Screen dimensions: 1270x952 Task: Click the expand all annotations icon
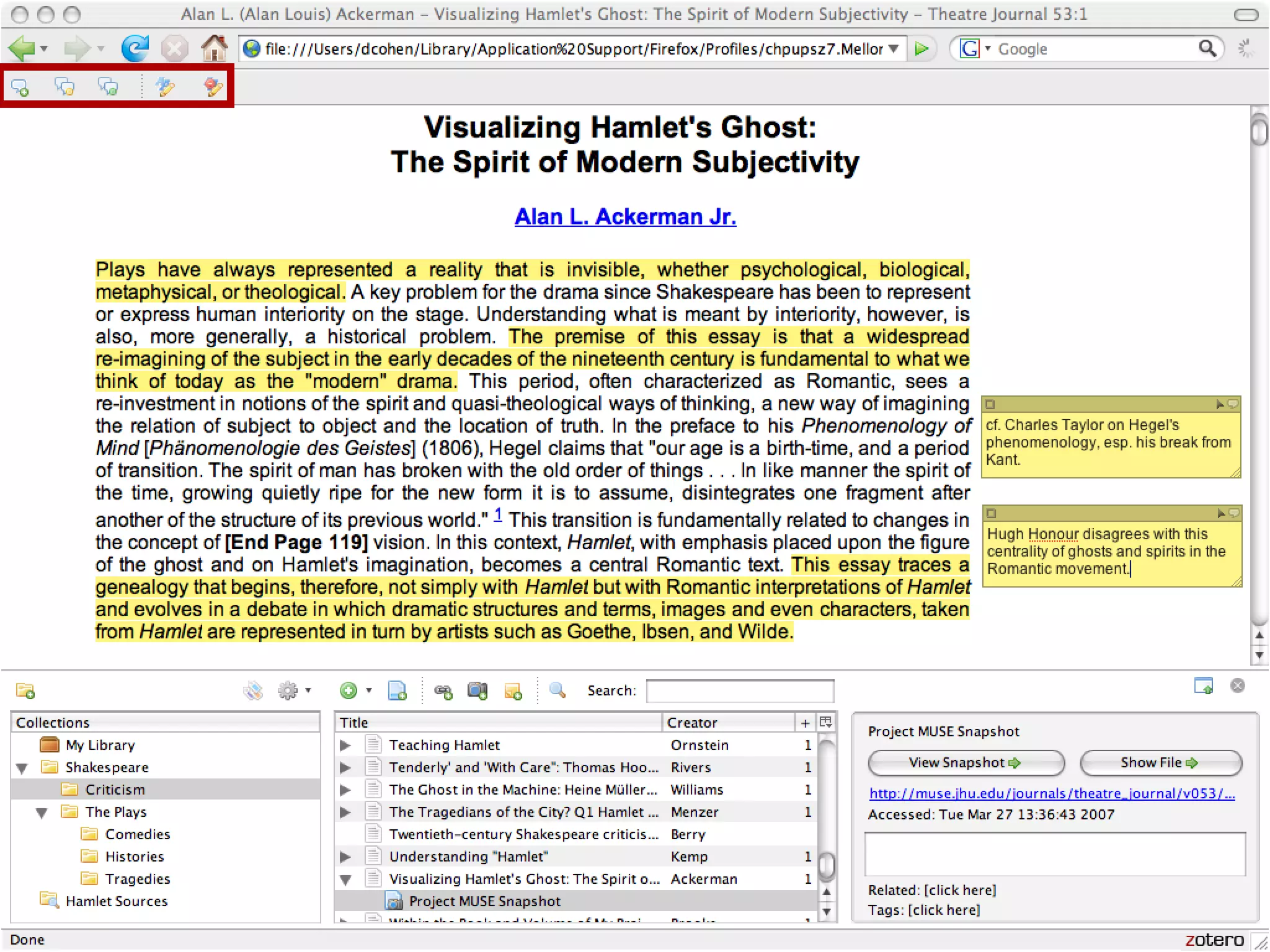click(108, 87)
